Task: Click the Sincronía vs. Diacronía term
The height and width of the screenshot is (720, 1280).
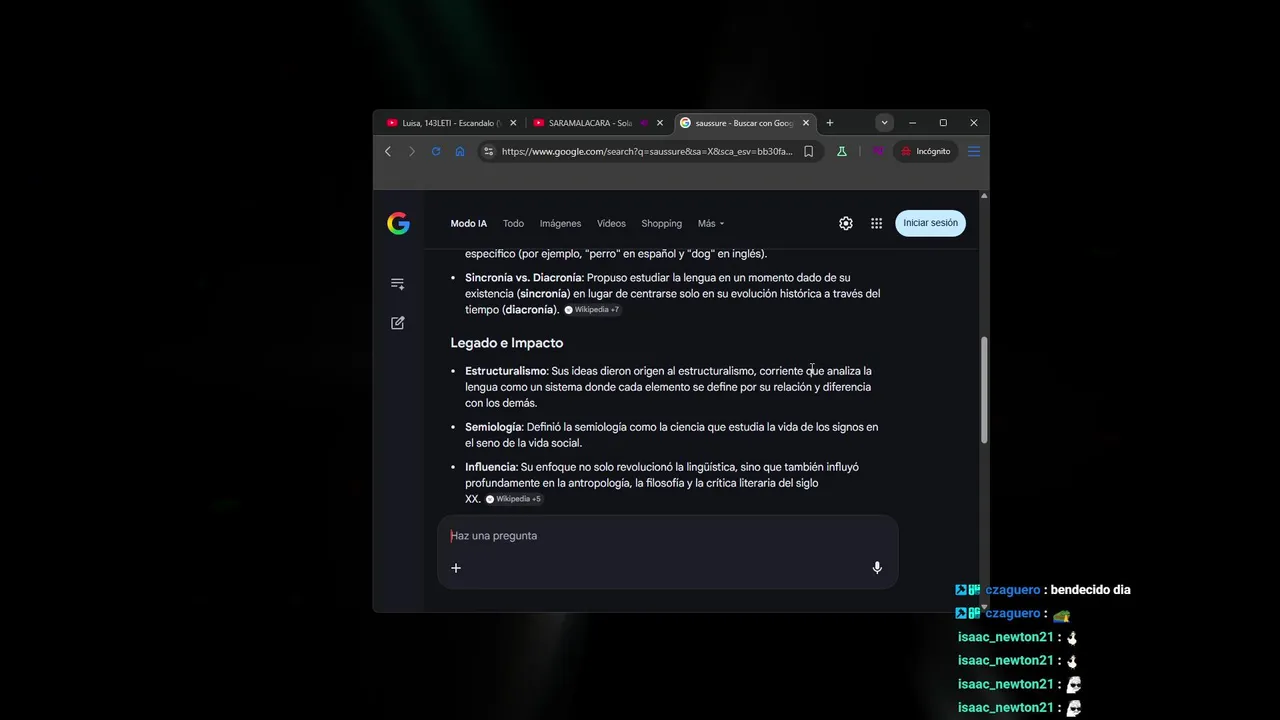Action: pyautogui.click(x=523, y=278)
